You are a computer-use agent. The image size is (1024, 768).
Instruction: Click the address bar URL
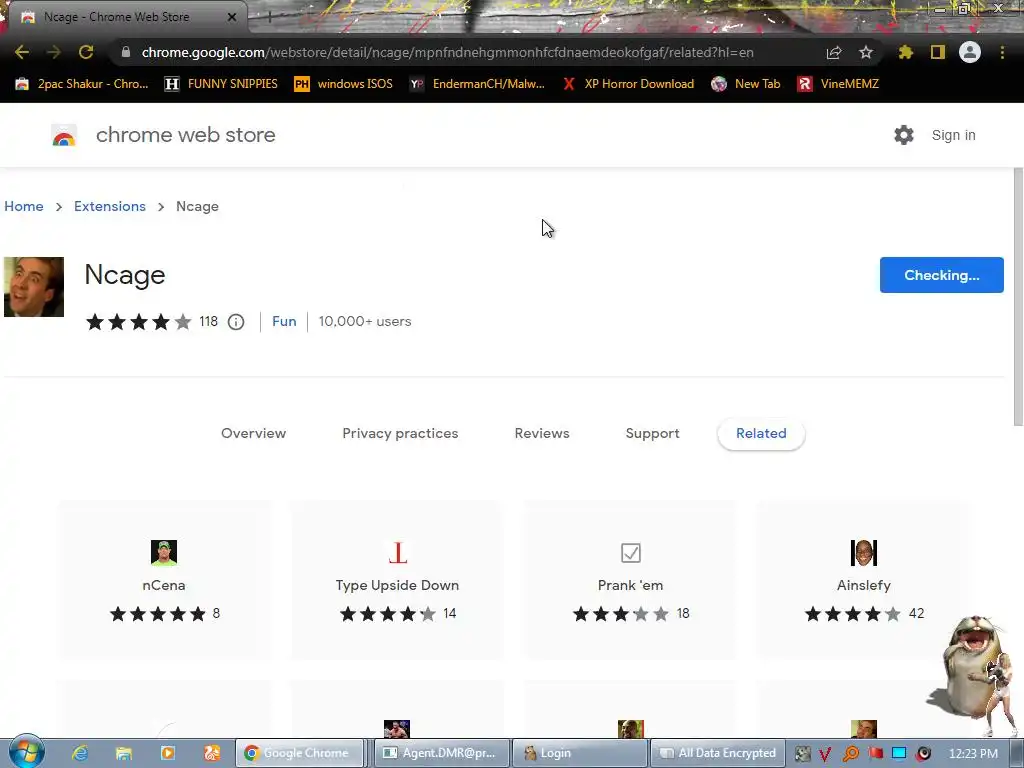(447, 52)
